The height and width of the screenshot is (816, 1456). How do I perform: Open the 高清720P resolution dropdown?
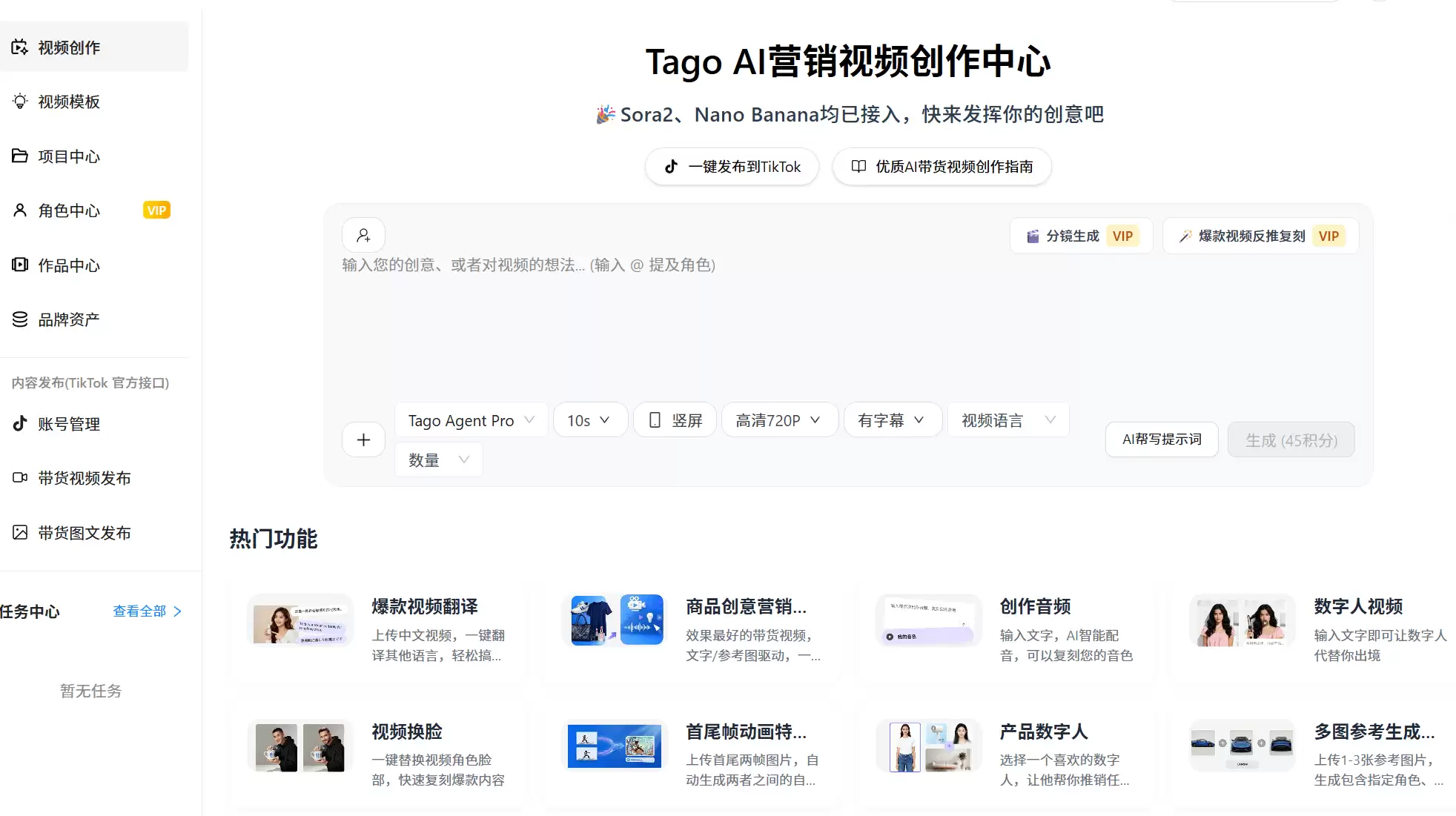779,420
